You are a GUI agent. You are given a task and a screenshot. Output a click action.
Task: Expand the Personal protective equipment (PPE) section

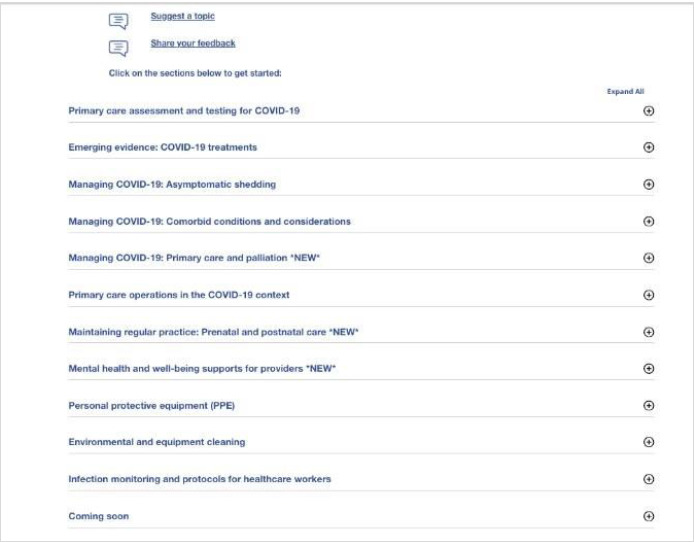(x=648, y=405)
